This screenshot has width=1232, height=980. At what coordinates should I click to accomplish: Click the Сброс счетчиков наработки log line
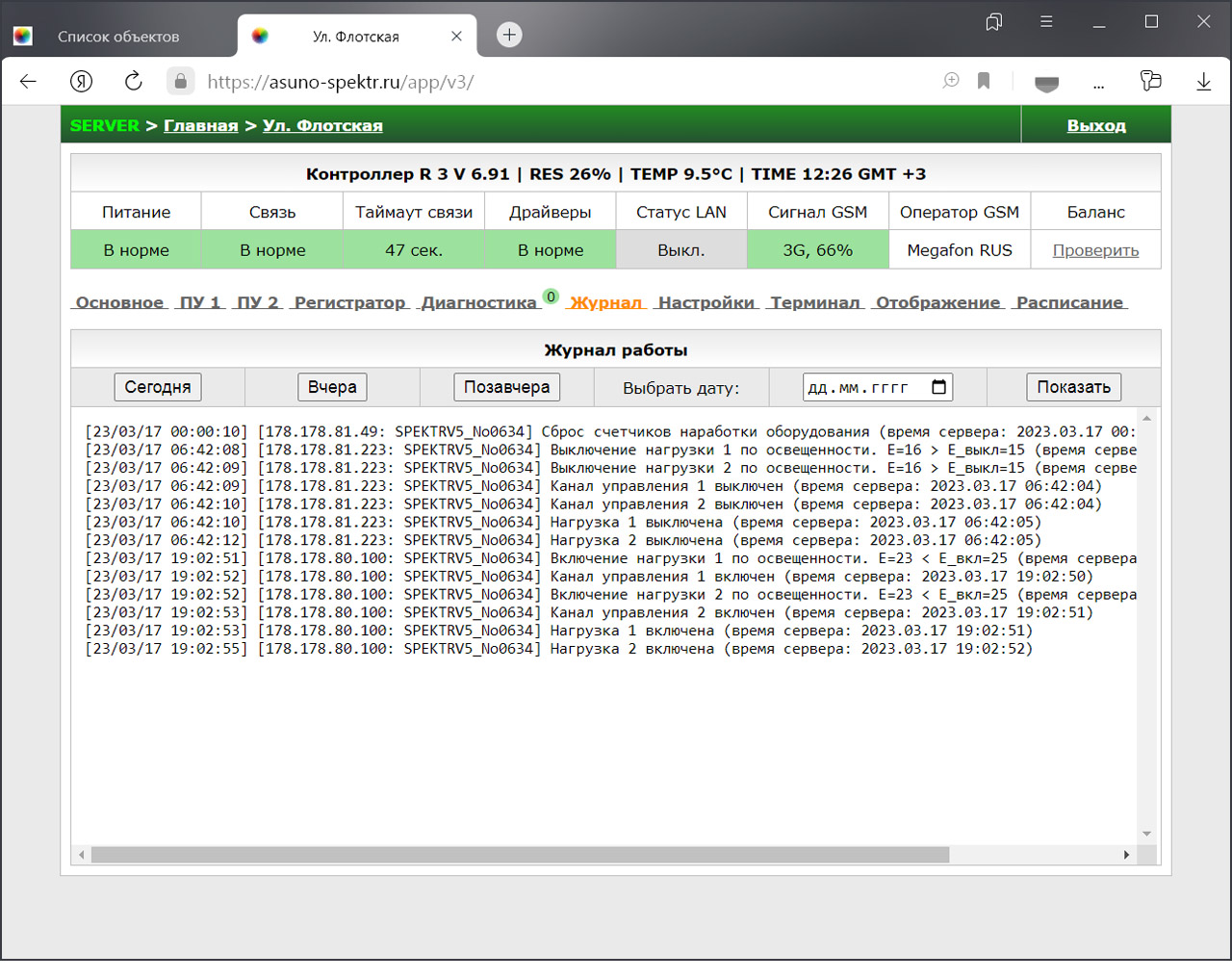coord(611,432)
